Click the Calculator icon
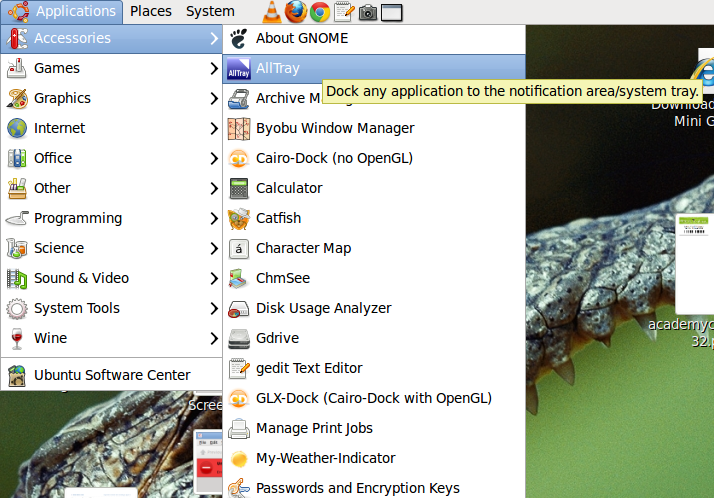 pos(239,189)
